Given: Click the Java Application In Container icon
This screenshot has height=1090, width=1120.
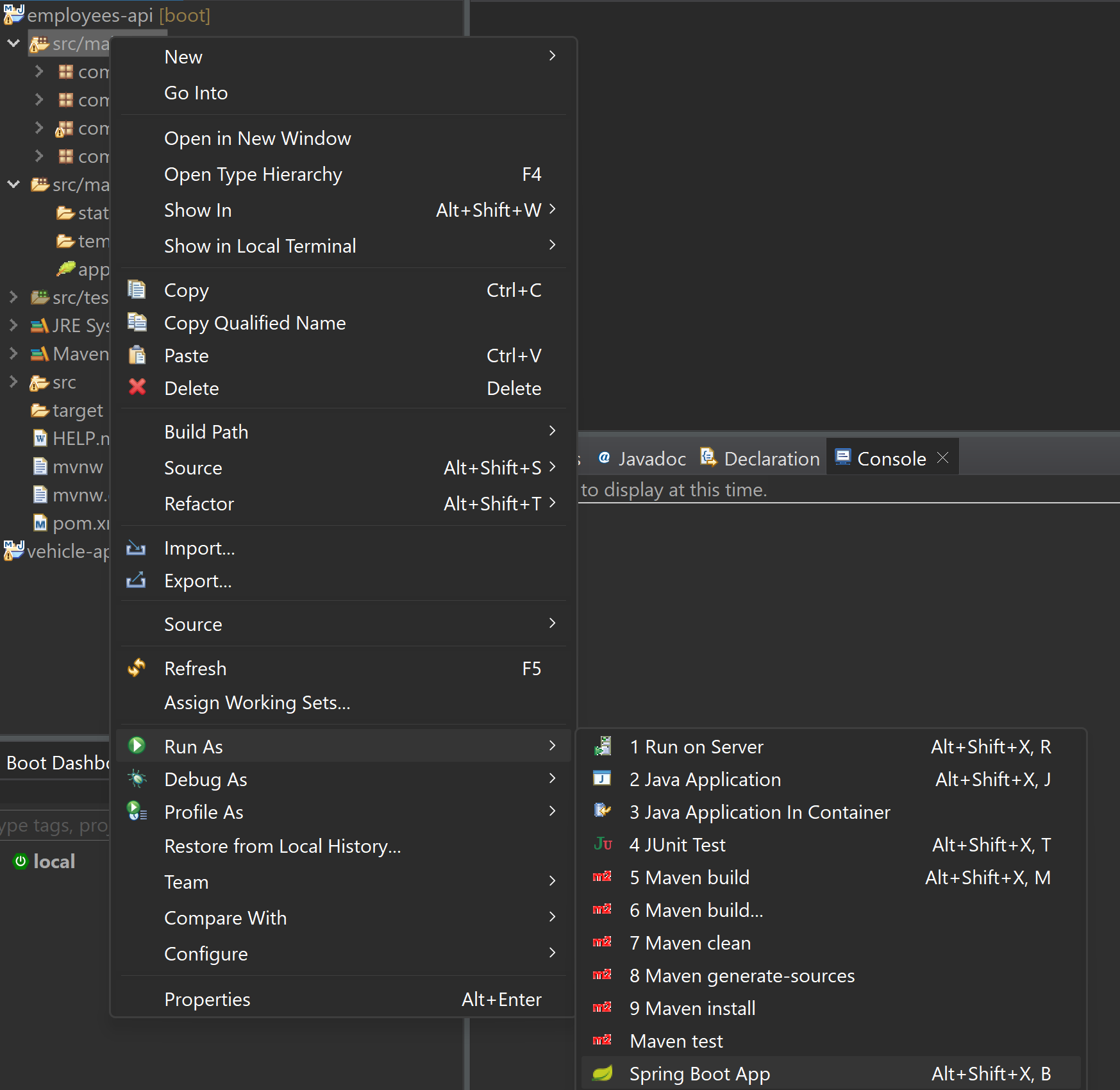Looking at the screenshot, I should (x=603, y=812).
